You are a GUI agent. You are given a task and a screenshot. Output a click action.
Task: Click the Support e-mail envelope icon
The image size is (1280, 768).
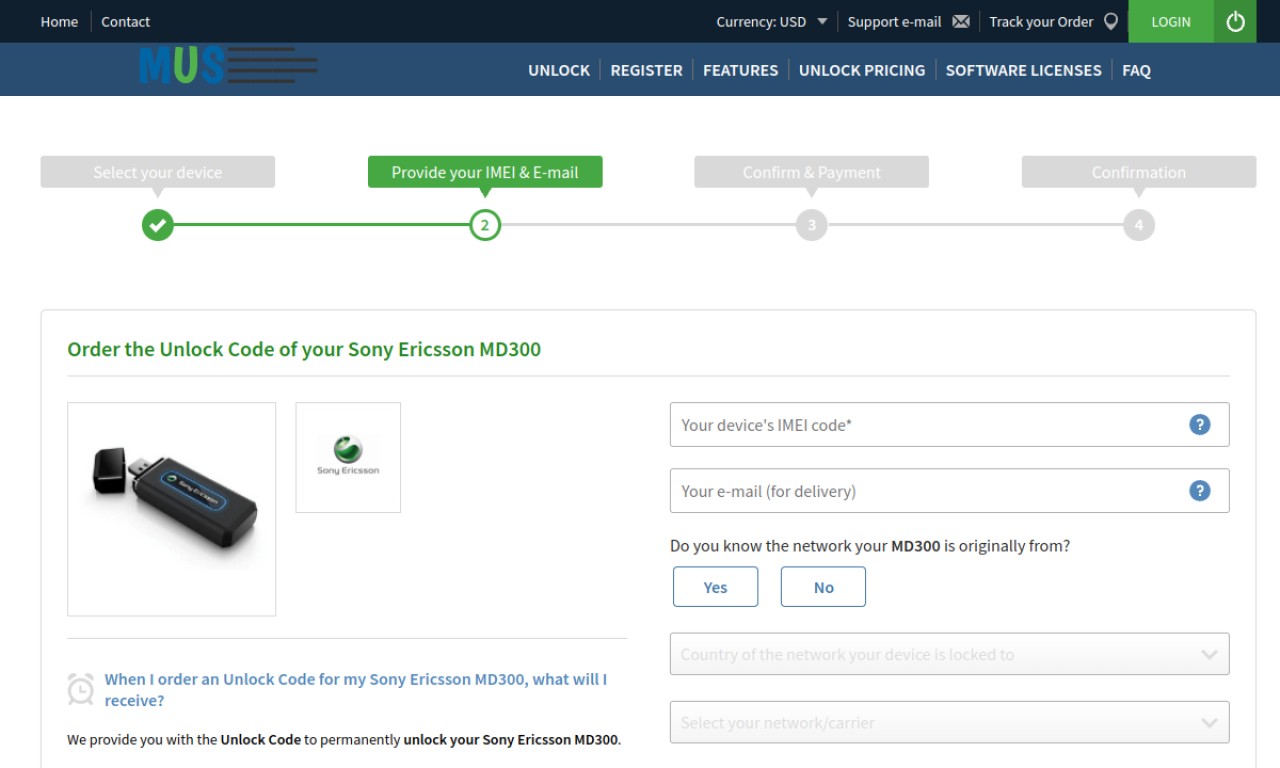click(x=961, y=21)
